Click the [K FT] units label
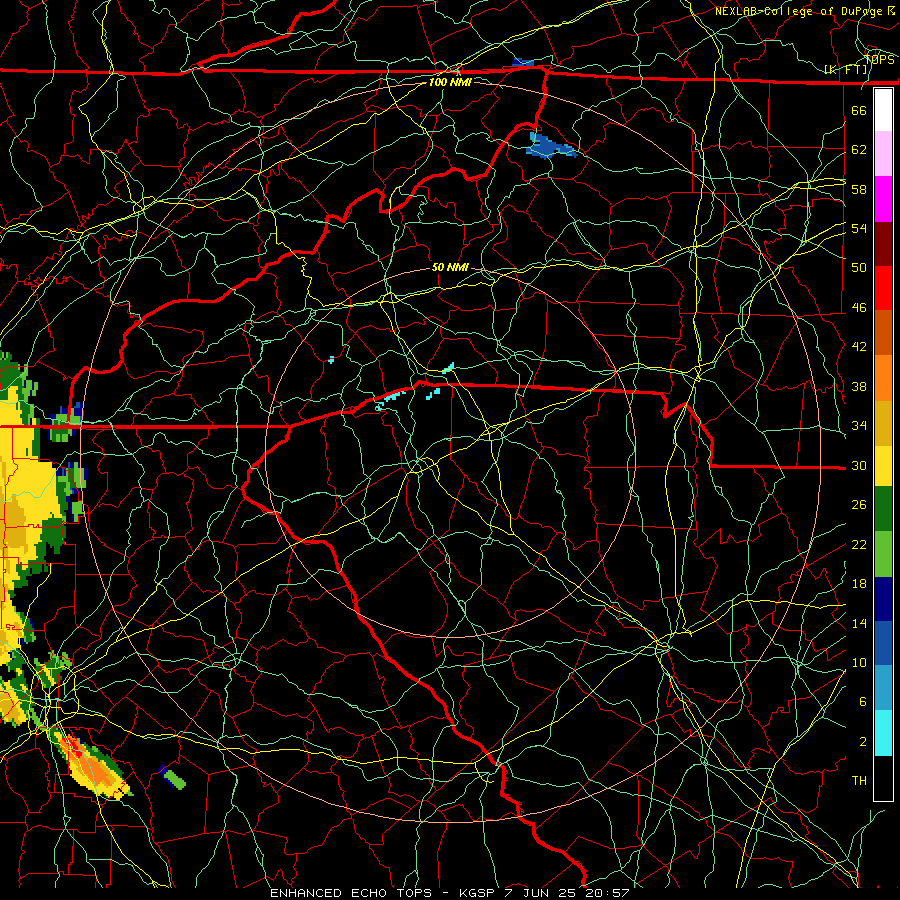The height and width of the screenshot is (900, 900). (846, 69)
